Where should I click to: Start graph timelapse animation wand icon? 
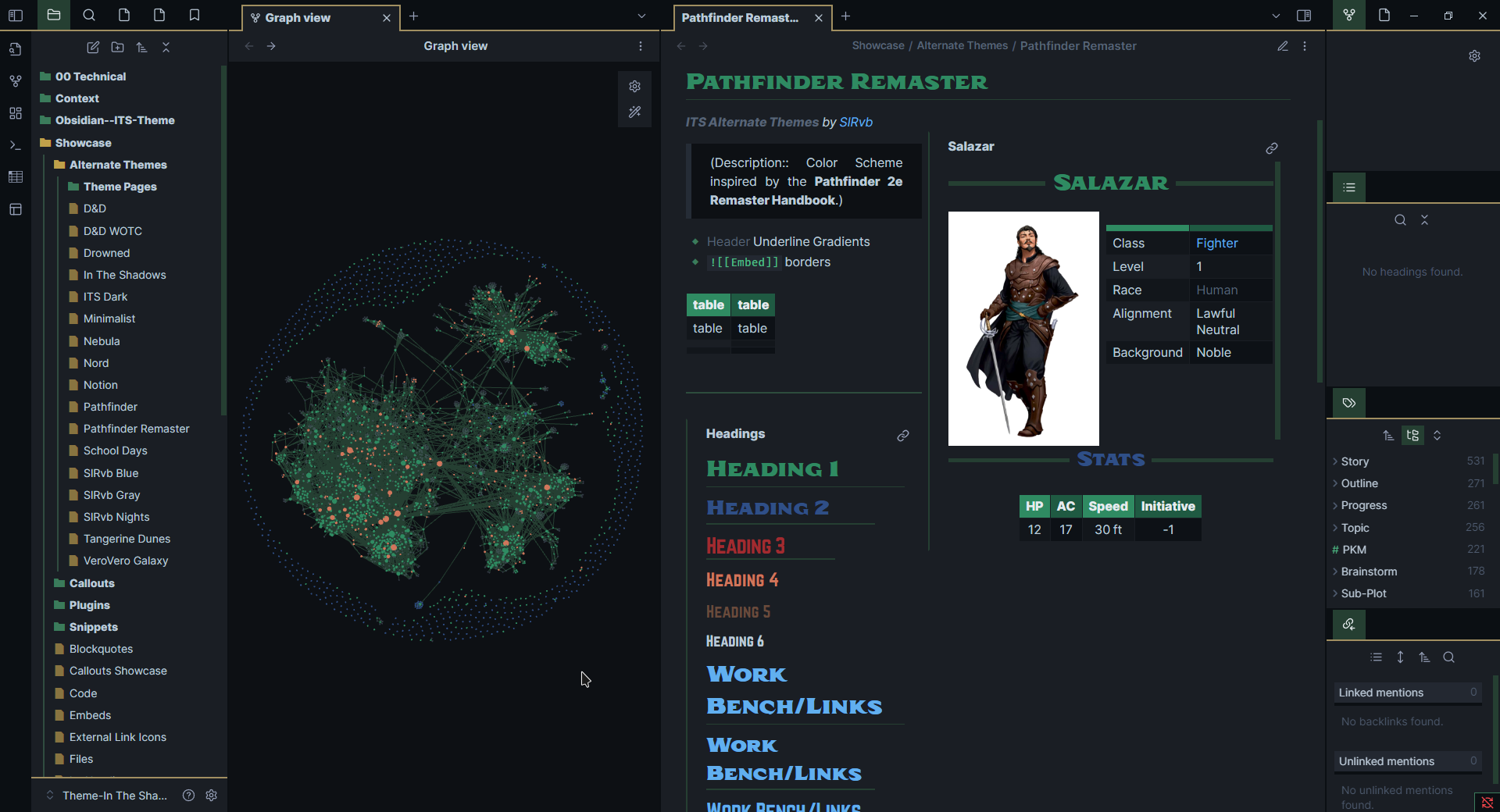[634, 112]
